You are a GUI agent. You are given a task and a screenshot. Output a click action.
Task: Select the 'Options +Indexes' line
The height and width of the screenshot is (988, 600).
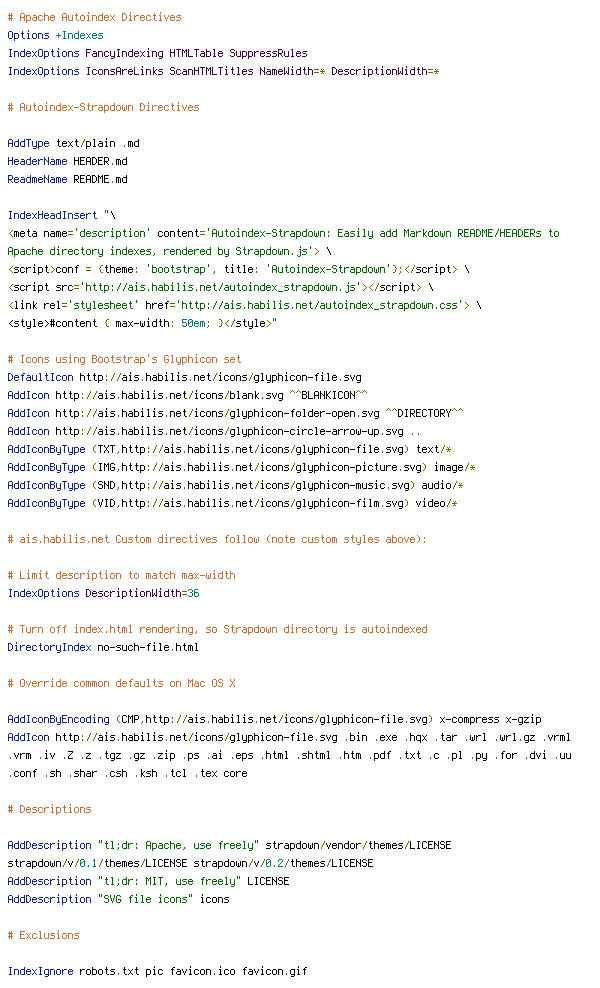pyautogui.click(x=55, y=35)
